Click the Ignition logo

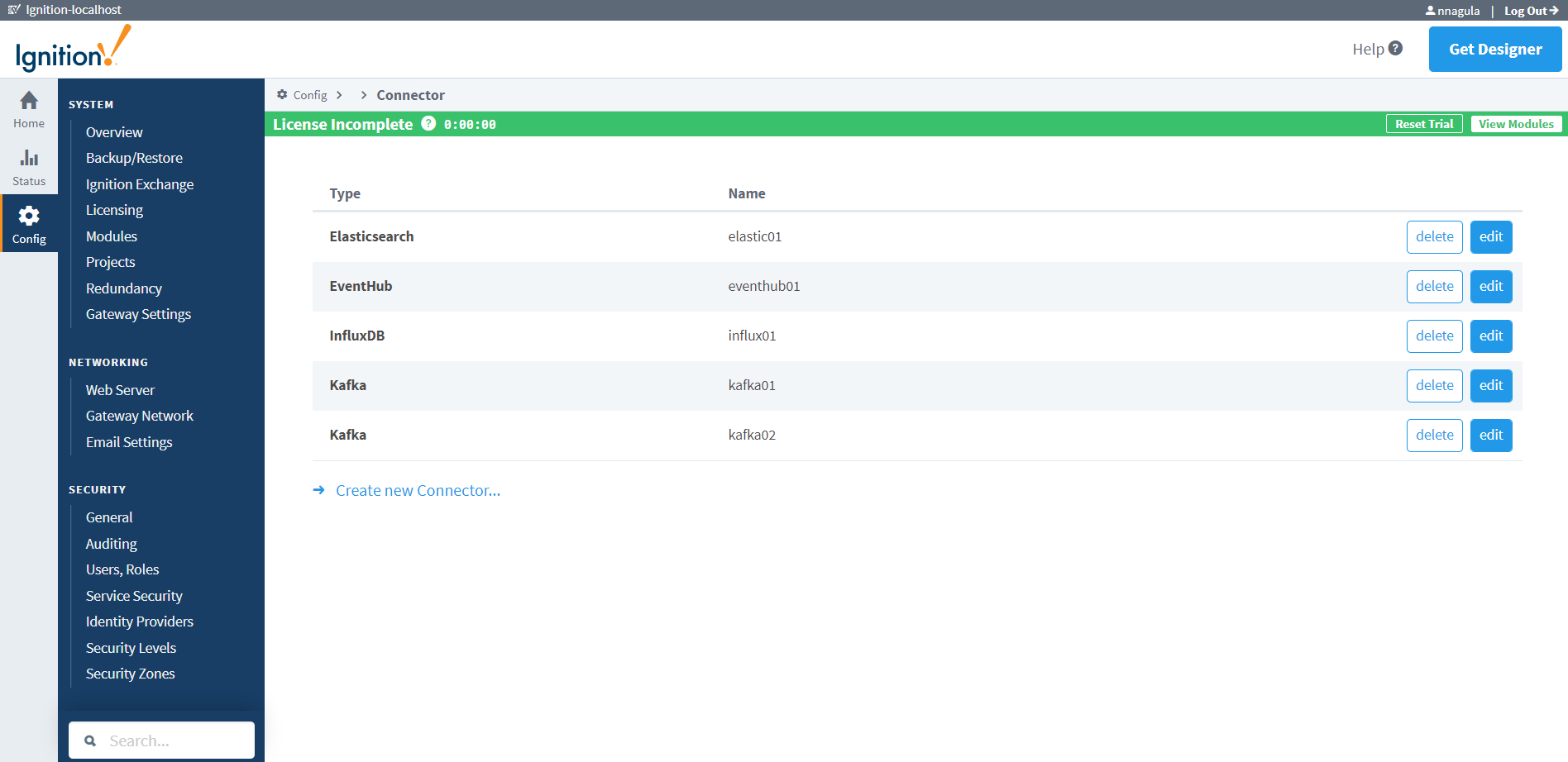click(x=73, y=49)
